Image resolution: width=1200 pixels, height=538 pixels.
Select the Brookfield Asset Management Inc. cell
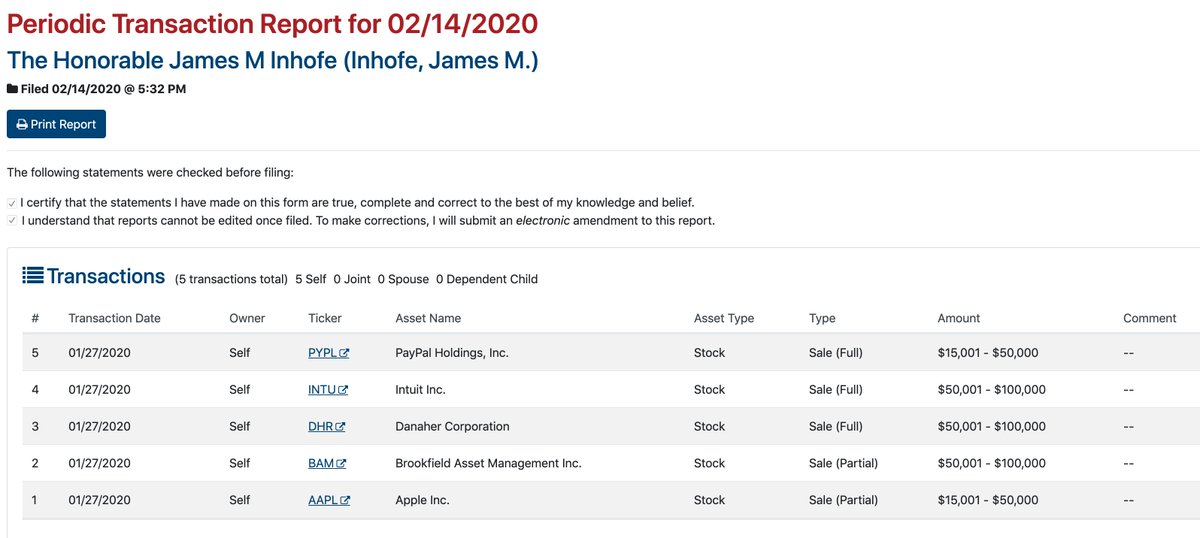pyautogui.click(x=489, y=463)
